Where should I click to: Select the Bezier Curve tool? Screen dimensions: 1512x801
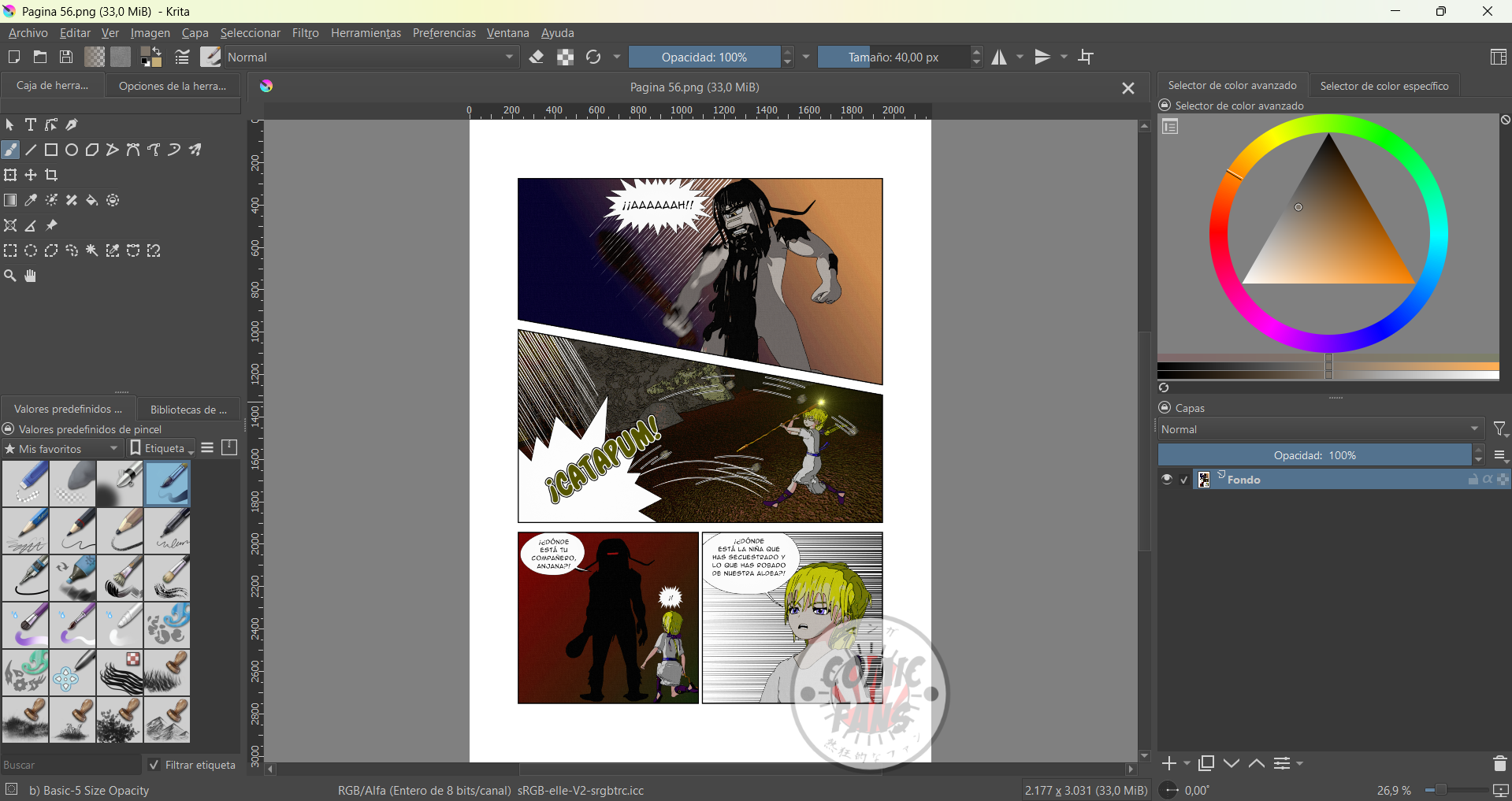point(133,150)
